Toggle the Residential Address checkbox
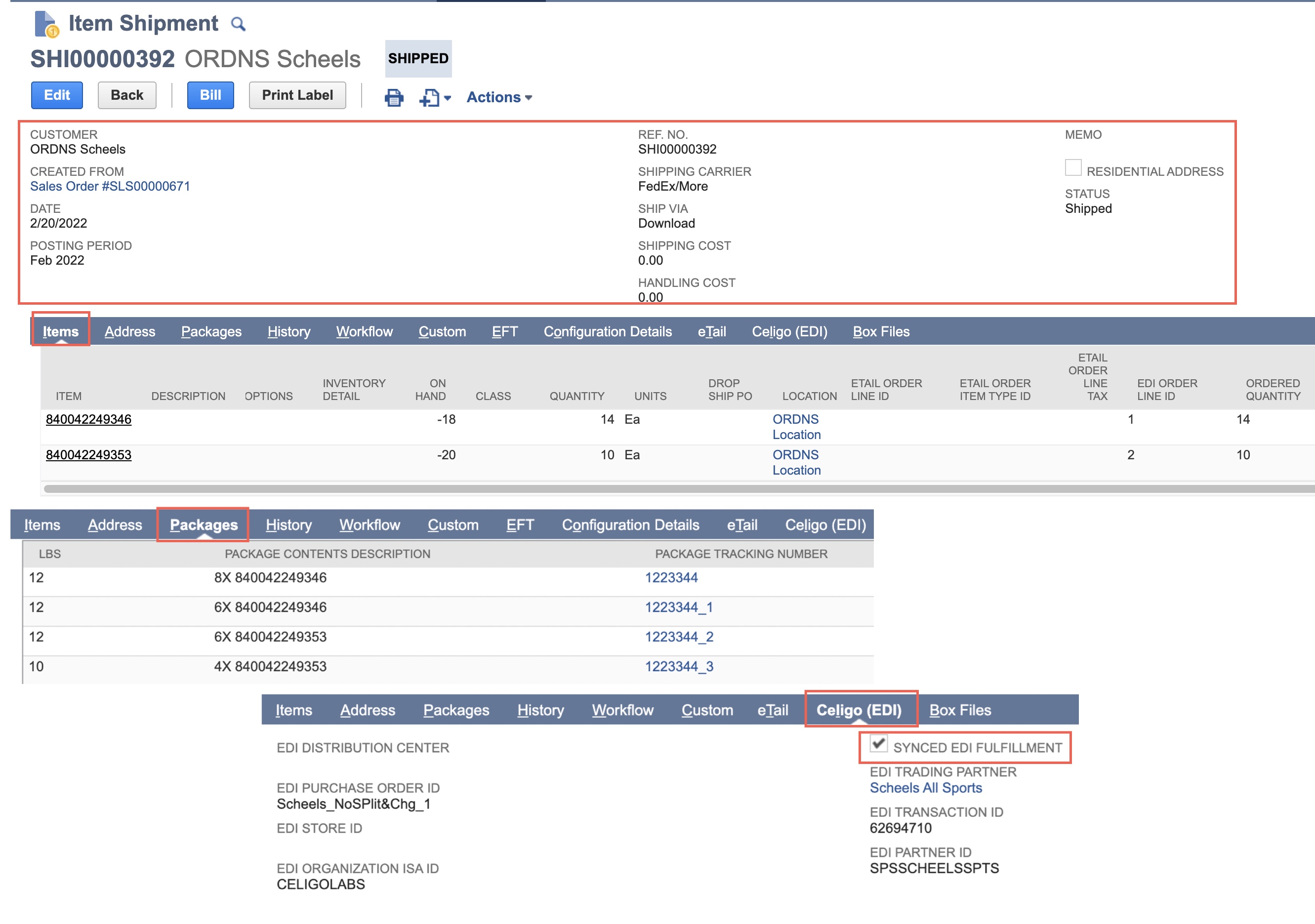1315x924 pixels. pyautogui.click(x=1073, y=168)
